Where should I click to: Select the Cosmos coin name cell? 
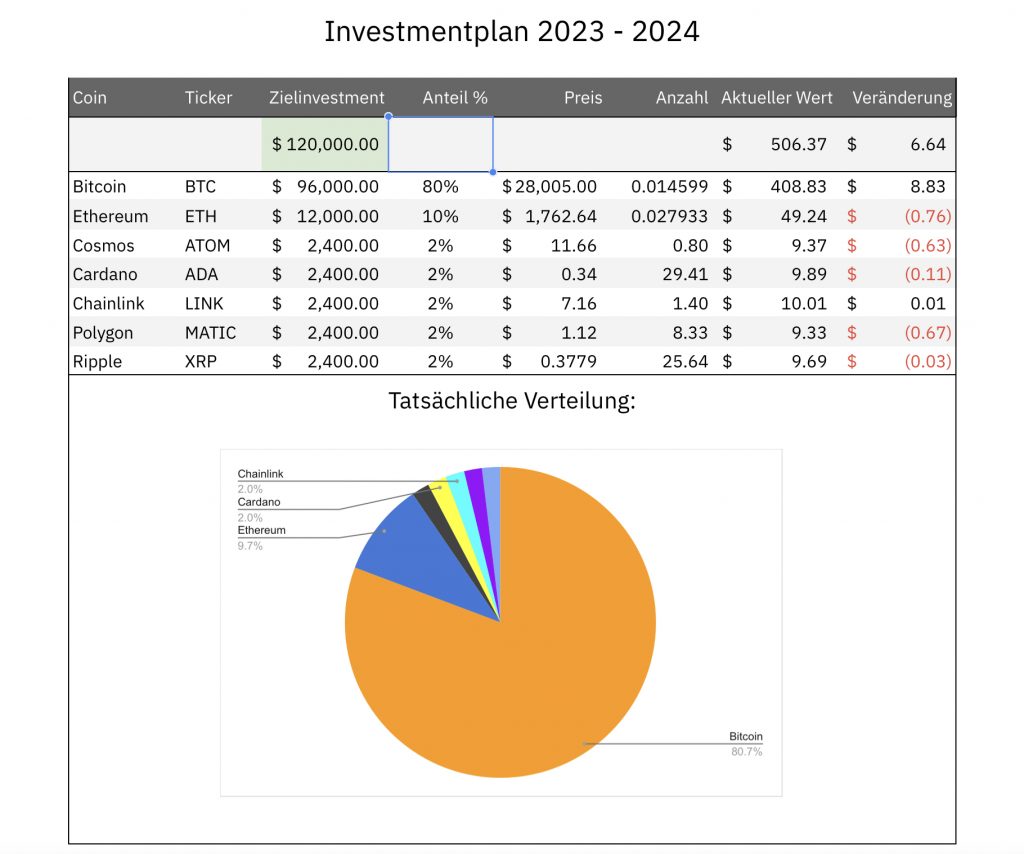click(x=103, y=245)
